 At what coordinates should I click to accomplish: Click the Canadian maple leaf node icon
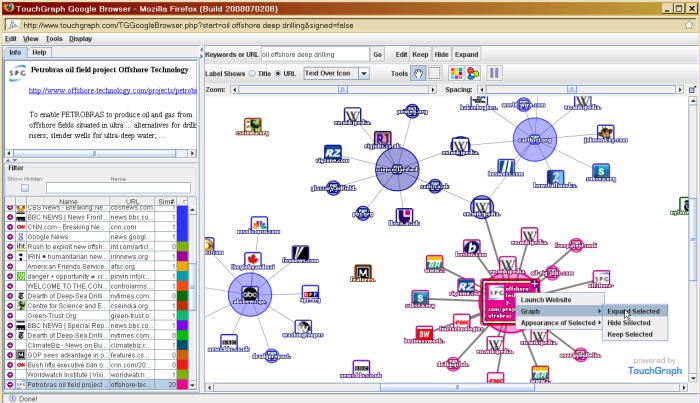253,259
